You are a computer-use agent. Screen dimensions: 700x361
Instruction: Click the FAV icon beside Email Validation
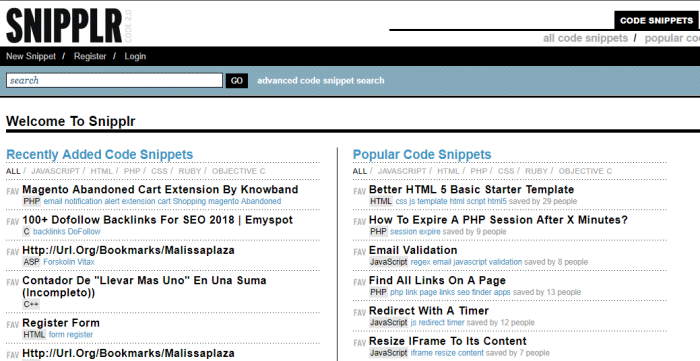coord(359,253)
